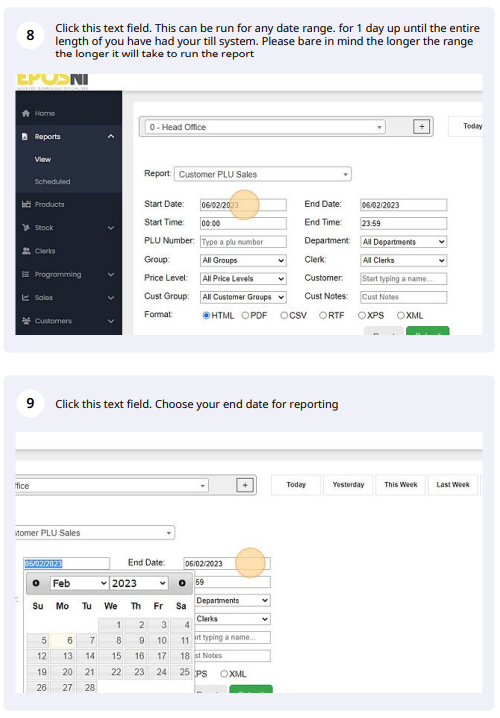The image size is (500, 718).
Task: Click the Clerks people icon
Action: 26,251
